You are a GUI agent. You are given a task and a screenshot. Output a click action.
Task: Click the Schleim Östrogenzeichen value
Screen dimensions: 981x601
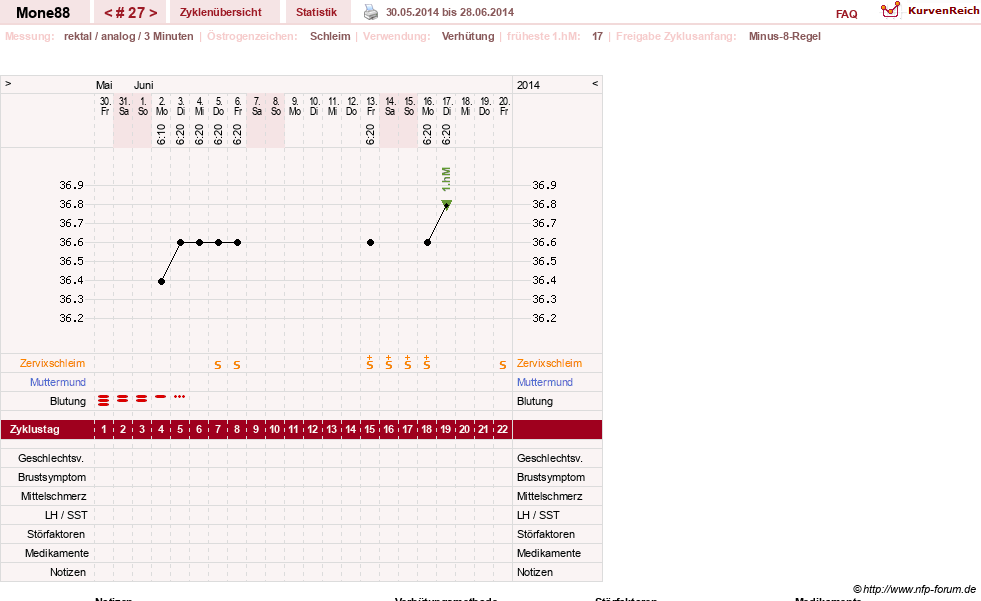coord(330,36)
